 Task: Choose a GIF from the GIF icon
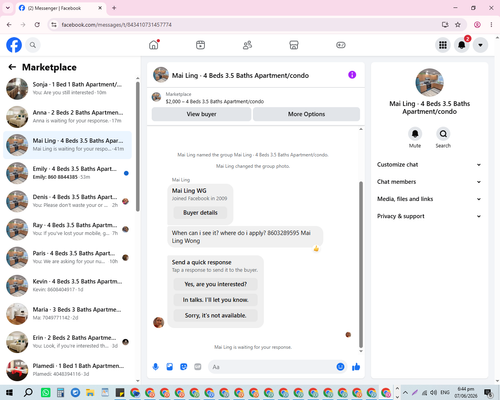coord(198,367)
